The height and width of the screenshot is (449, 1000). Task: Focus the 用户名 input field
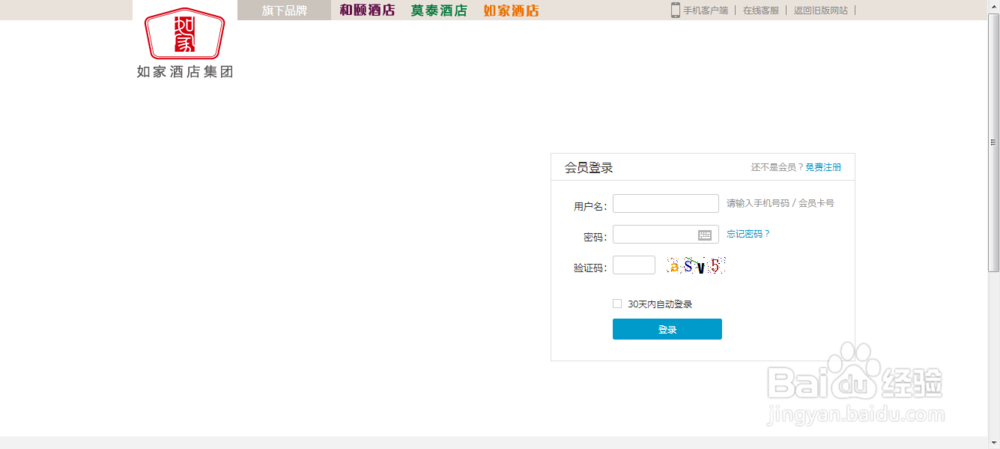pyautogui.click(x=666, y=203)
